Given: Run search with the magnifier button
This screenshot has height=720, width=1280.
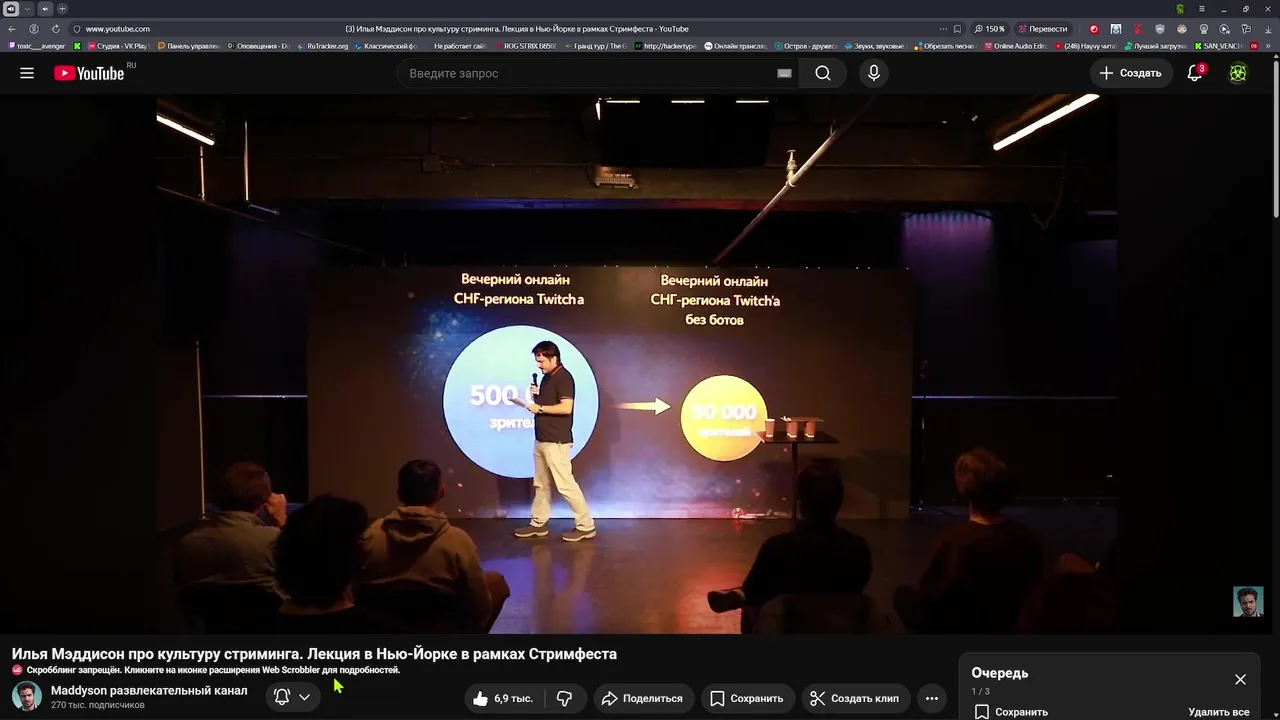Looking at the screenshot, I should click(x=822, y=73).
